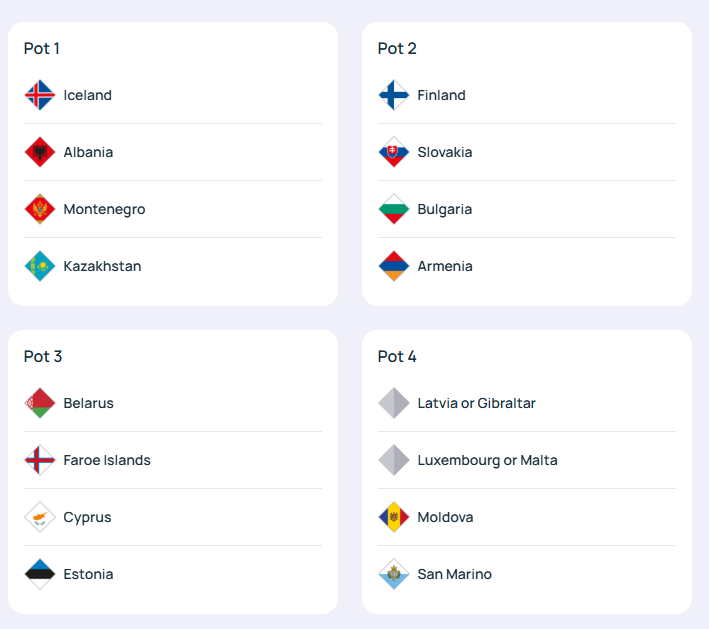
Task: Click the Finland flag icon
Action: 394,95
